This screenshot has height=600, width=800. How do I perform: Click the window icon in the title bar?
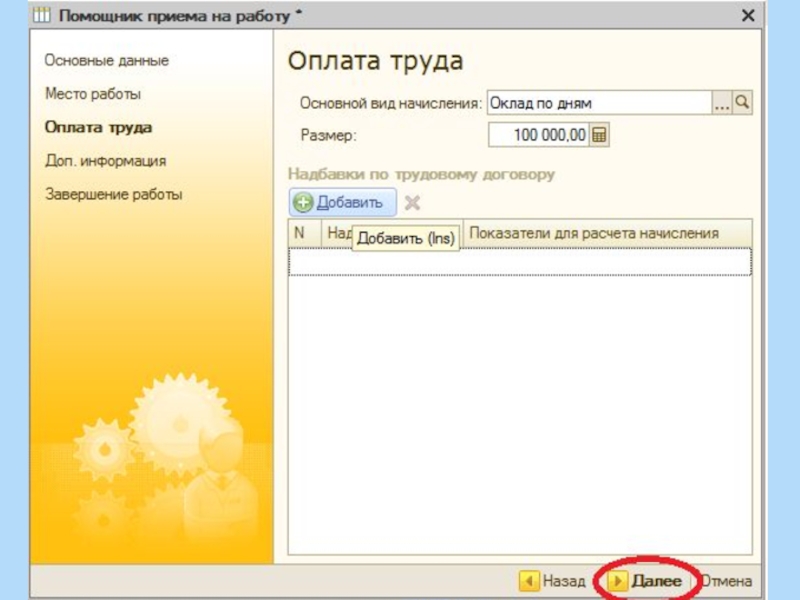click(42, 16)
